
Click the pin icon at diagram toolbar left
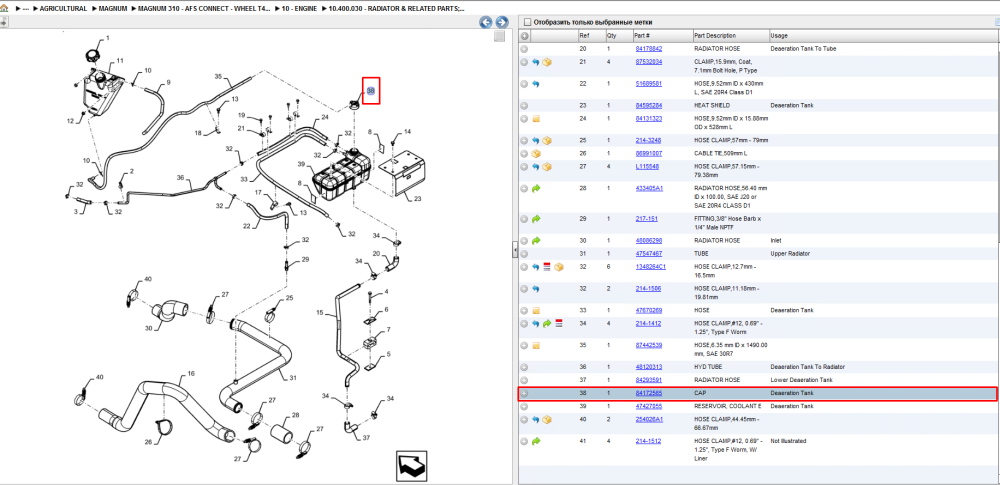[3, 22]
